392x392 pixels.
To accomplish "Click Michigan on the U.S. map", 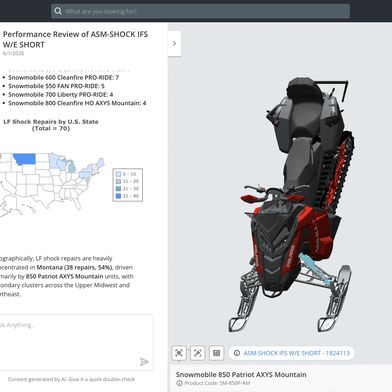I will tap(71, 166).
